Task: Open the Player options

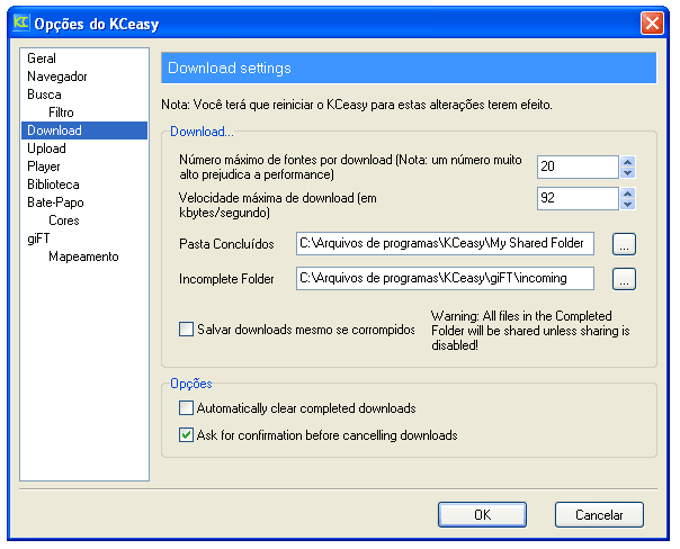Action: (44, 167)
